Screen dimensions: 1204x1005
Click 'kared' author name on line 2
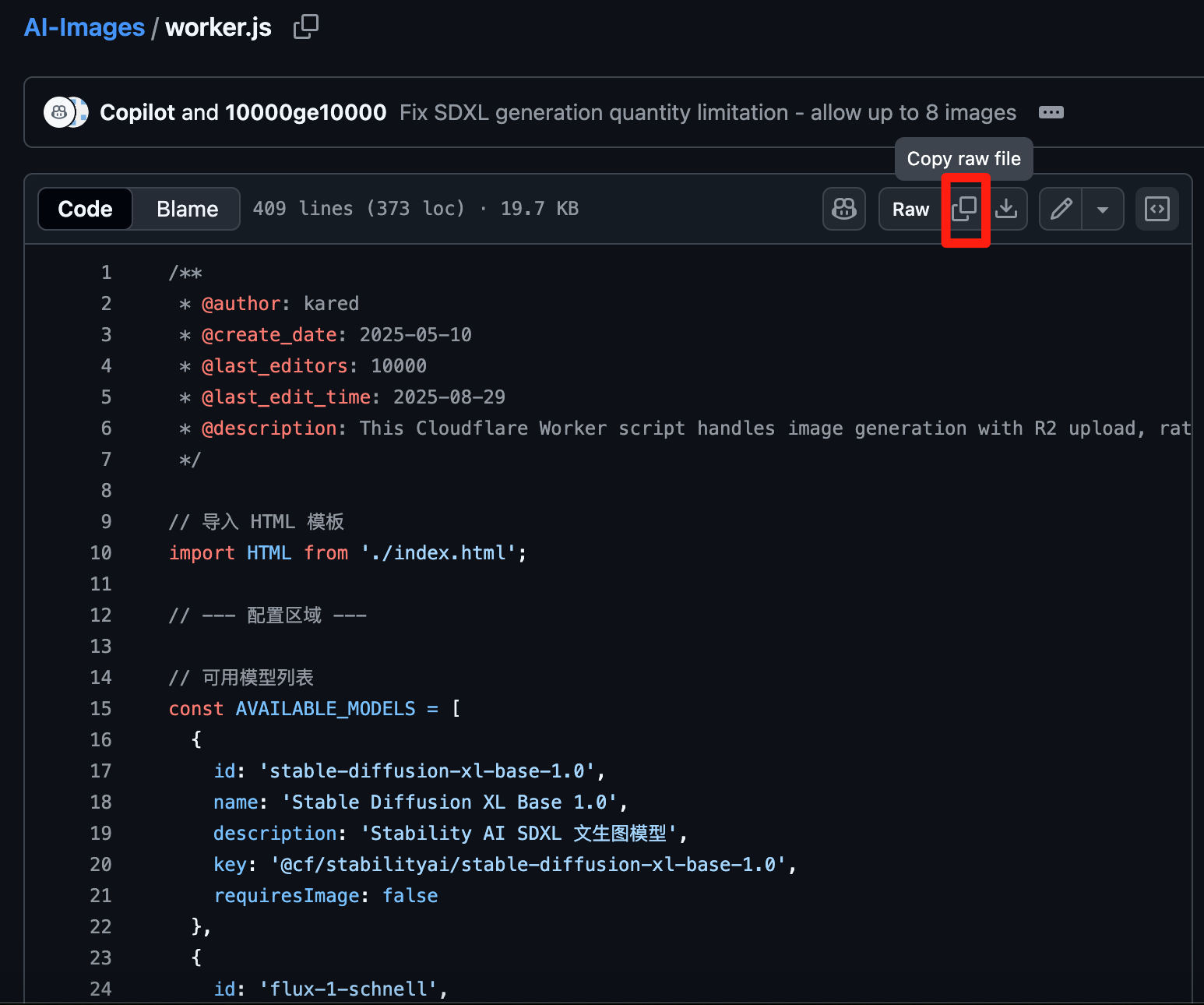pyautogui.click(x=331, y=304)
